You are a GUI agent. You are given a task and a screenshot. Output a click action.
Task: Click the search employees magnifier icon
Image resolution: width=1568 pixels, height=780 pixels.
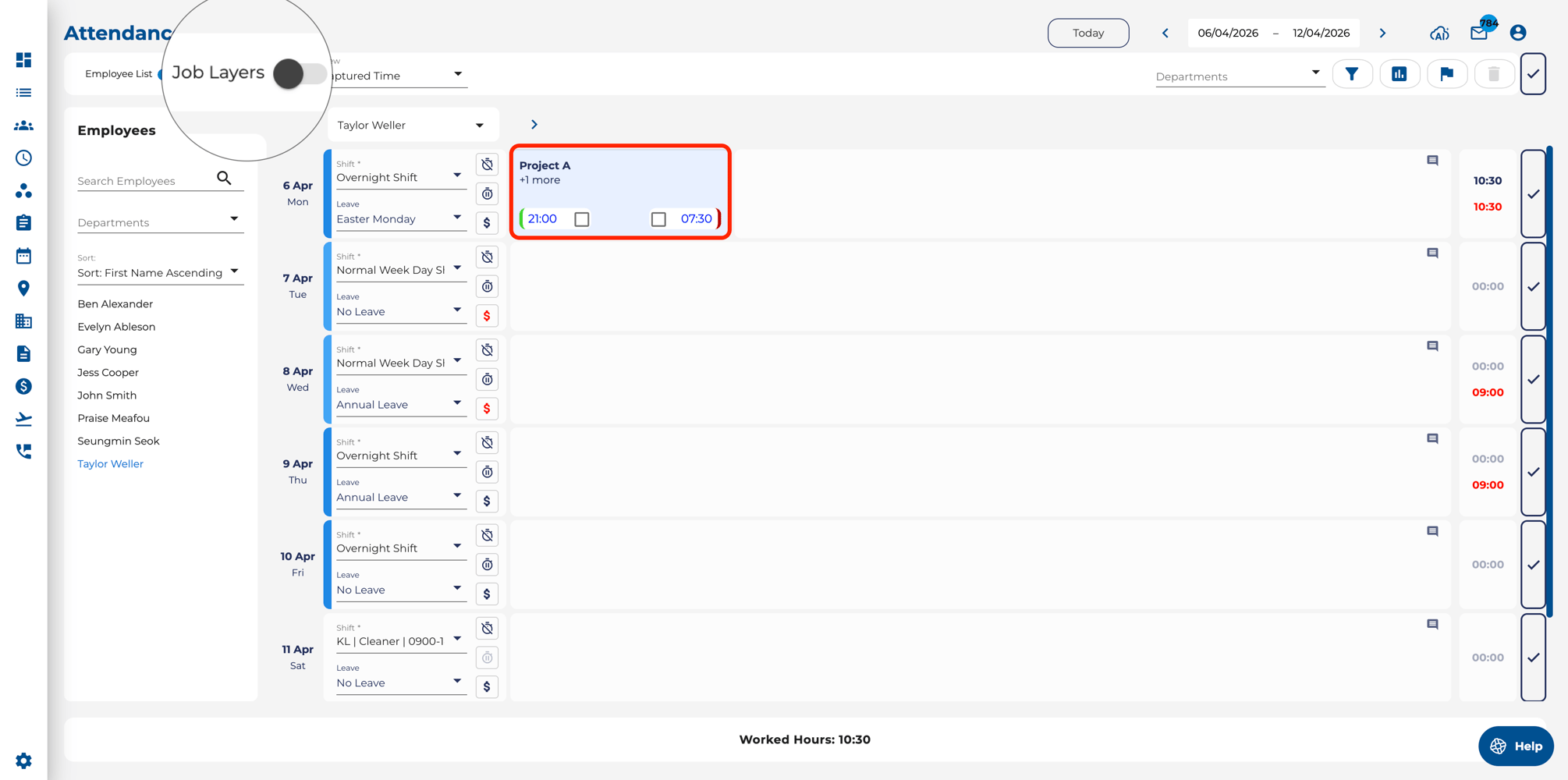(224, 179)
